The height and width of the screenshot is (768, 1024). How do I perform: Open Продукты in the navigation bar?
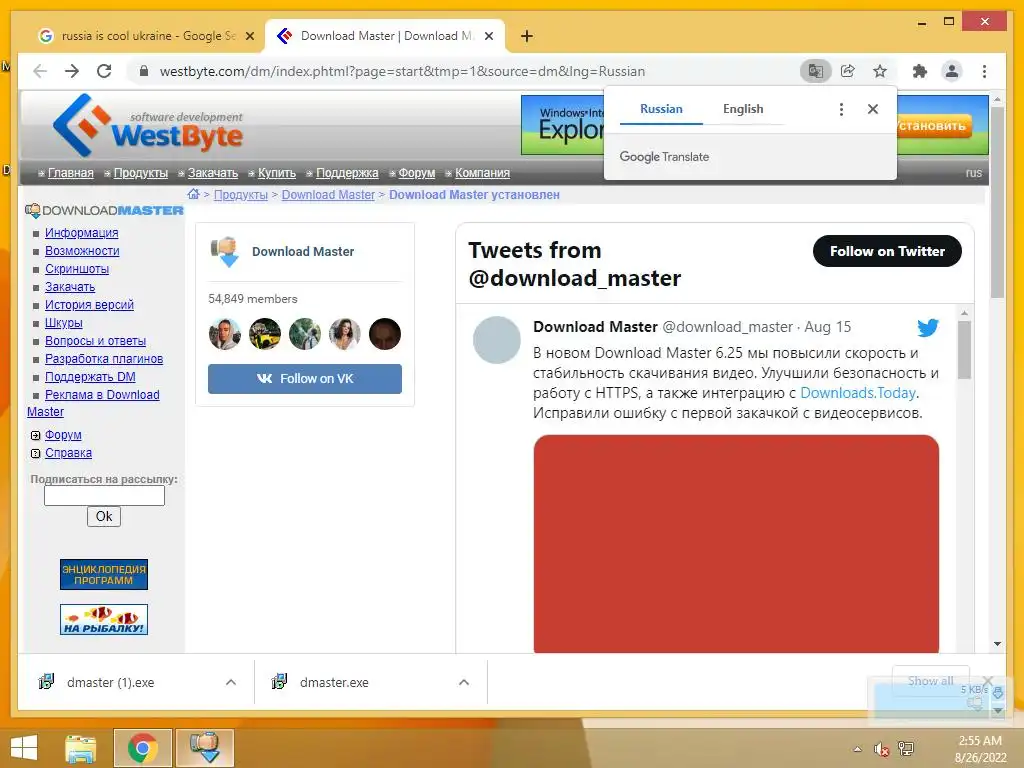tap(140, 173)
